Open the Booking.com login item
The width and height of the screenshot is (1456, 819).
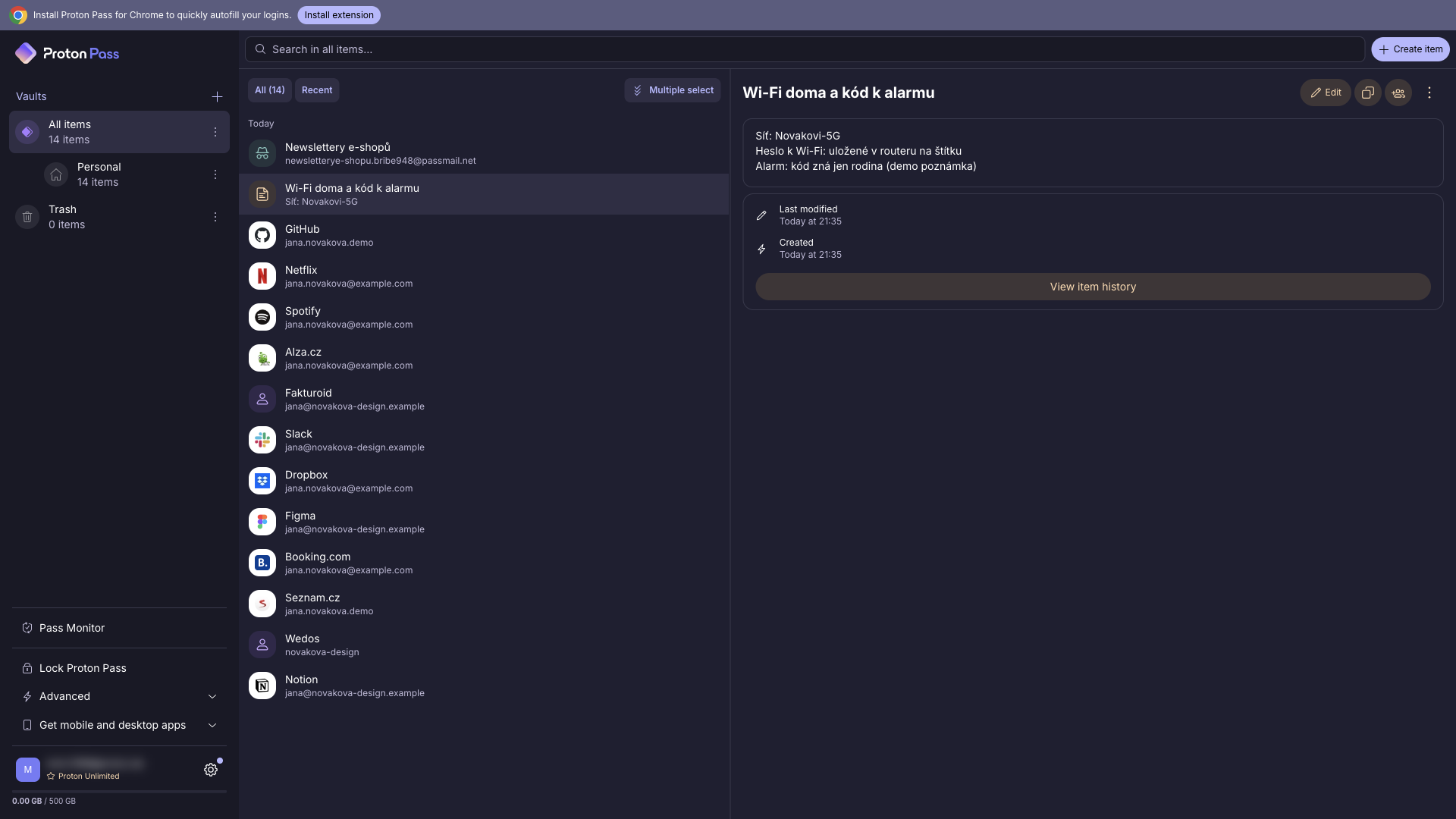tap(484, 563)
